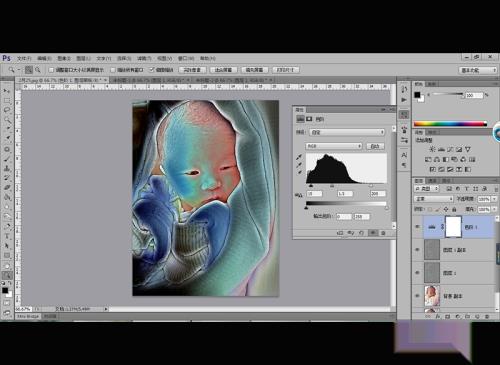Select the Type tool (T) in toolbox
The image size is (500, 365).
[7, 236]
